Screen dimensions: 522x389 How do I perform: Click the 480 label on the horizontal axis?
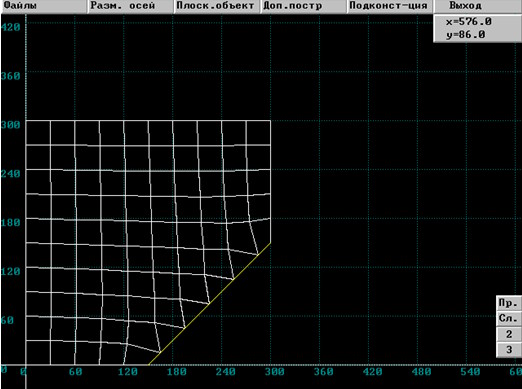(421, 372)
